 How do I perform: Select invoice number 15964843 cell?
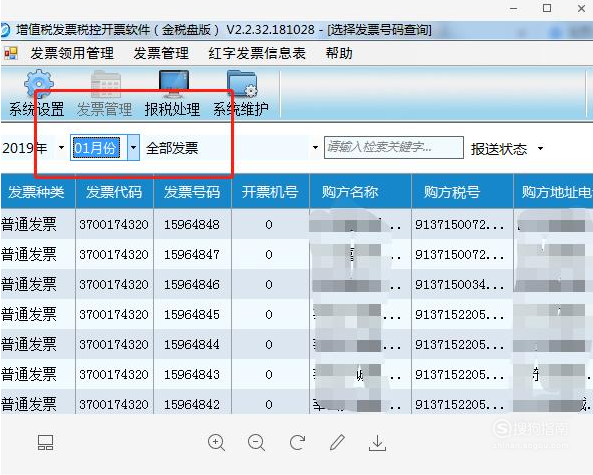pyautogui.click(x=192, y=374)
